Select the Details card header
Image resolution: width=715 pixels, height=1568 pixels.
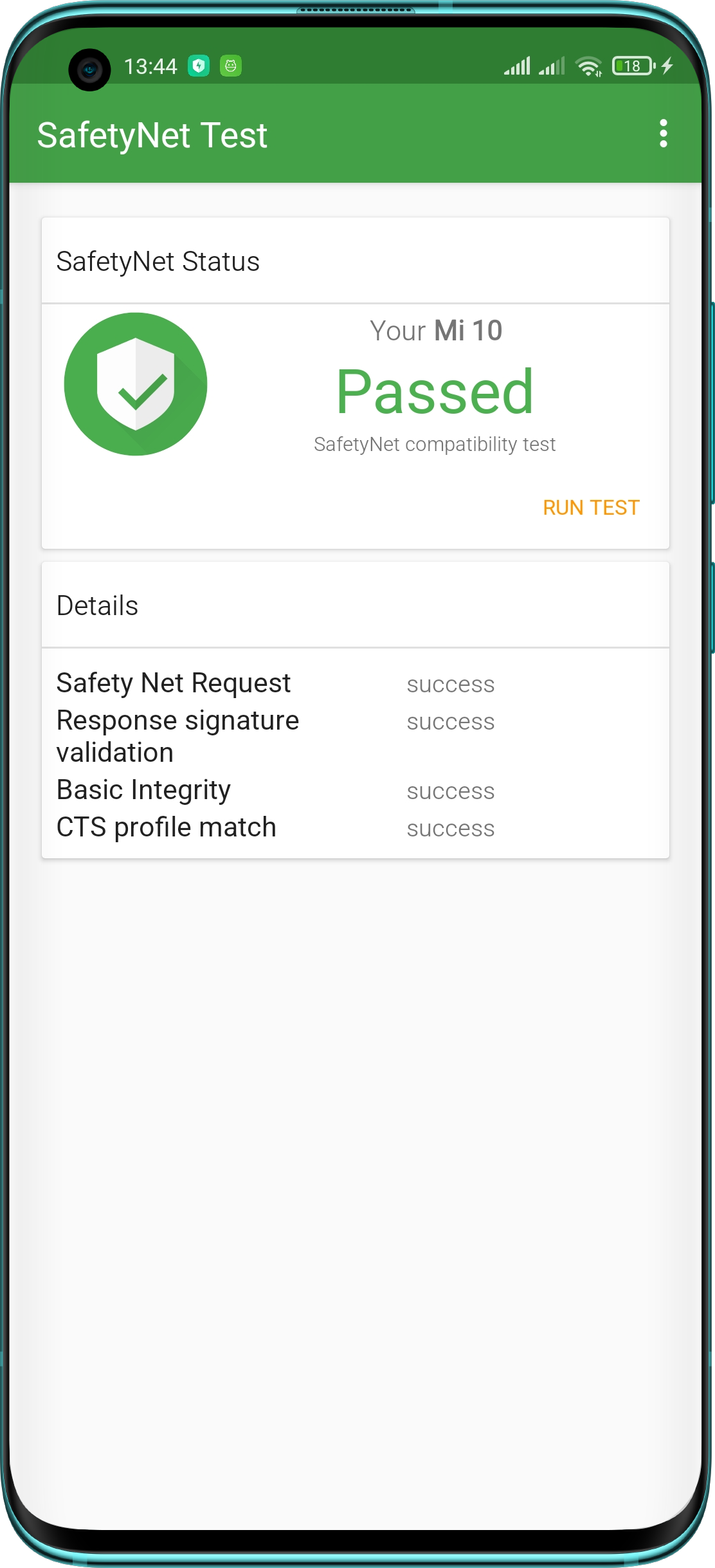(356, 605)
